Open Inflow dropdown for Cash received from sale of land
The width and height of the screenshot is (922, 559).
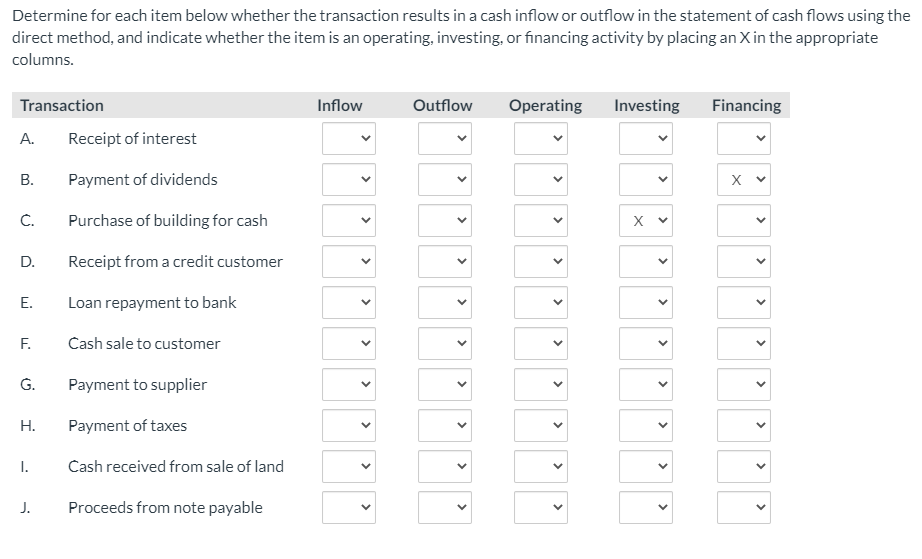(x=348, y=467)
